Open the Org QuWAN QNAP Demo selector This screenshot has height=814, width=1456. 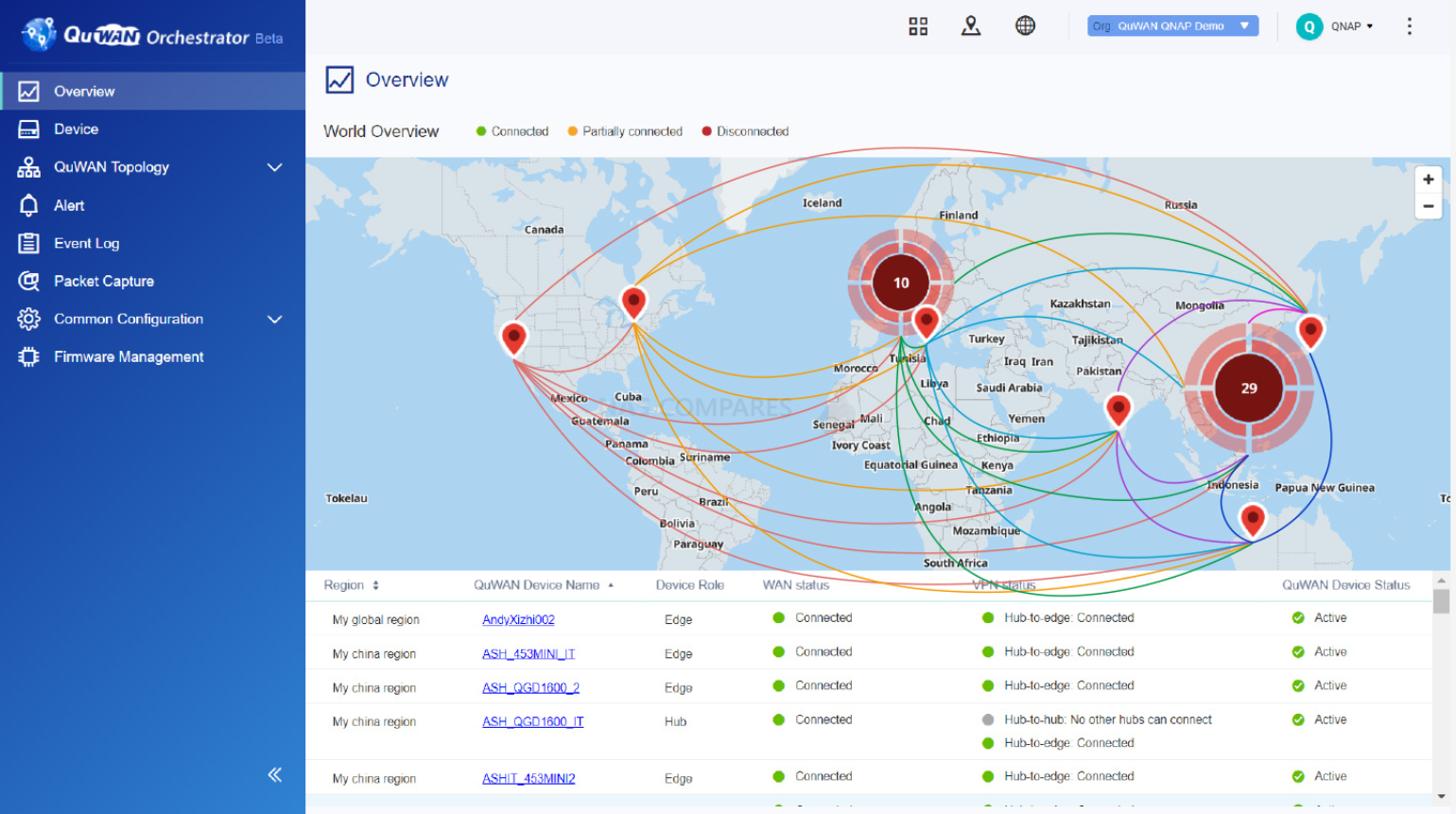tap(1172, 26)
